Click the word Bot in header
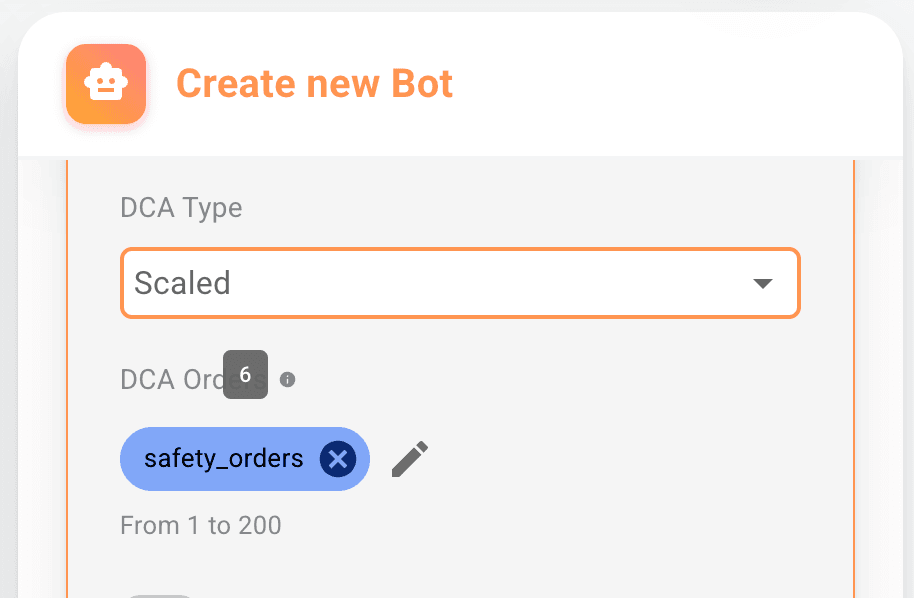The width and height of the screenshot is (914, 598). (x=424, y=84)
